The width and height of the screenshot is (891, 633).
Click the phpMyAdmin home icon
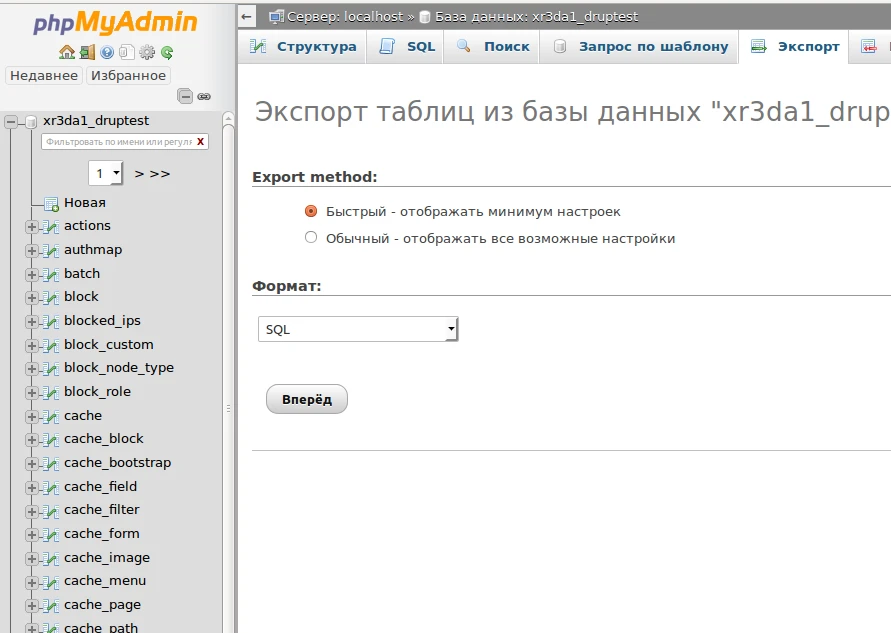coord(66,50)
